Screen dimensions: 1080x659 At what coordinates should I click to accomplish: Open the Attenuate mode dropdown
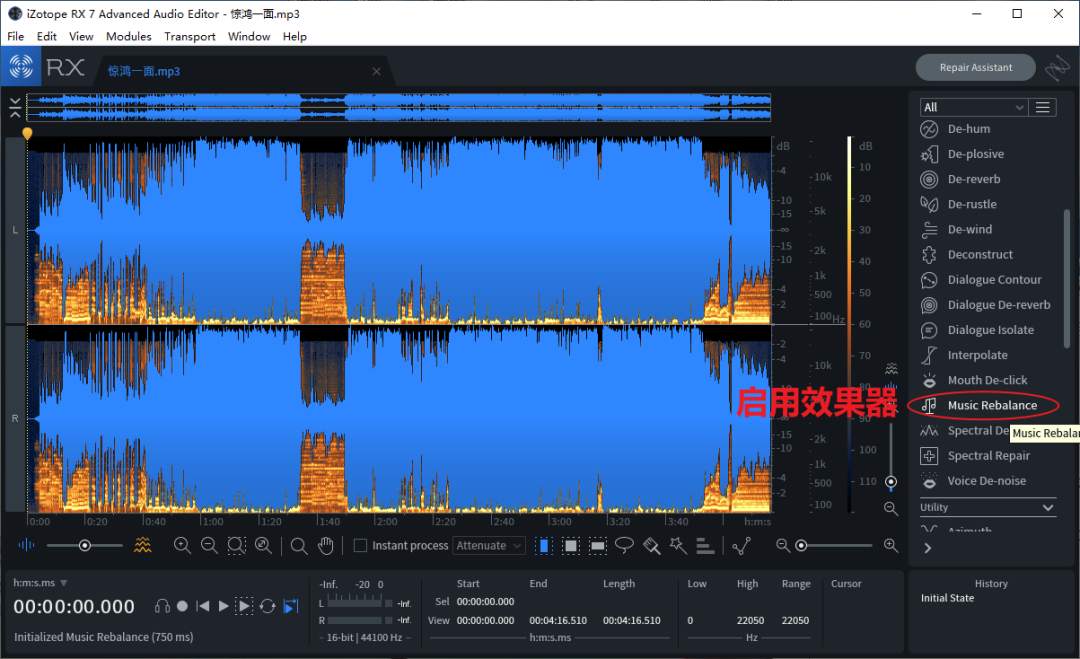coord(489,545)
